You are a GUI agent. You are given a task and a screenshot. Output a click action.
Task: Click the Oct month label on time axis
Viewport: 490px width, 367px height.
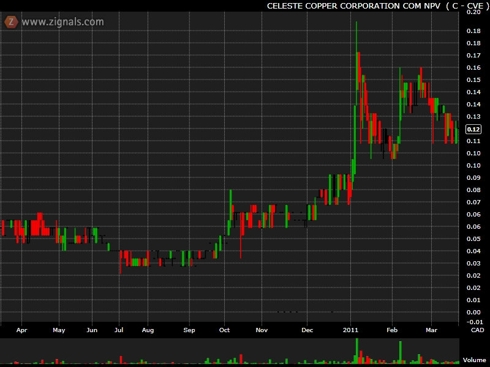[x=224, y=330]
